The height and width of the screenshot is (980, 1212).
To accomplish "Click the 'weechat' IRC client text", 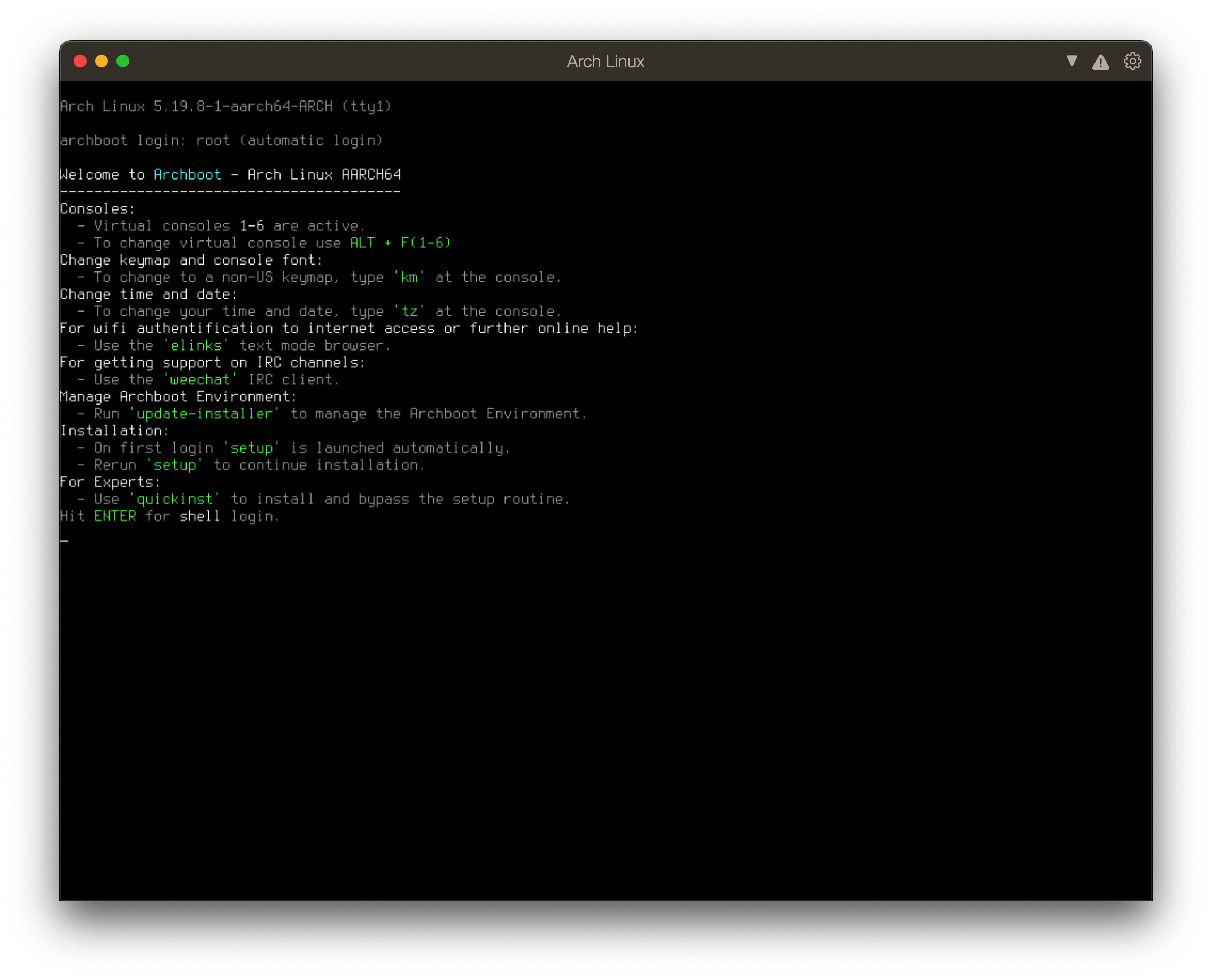I will [200, 379].
